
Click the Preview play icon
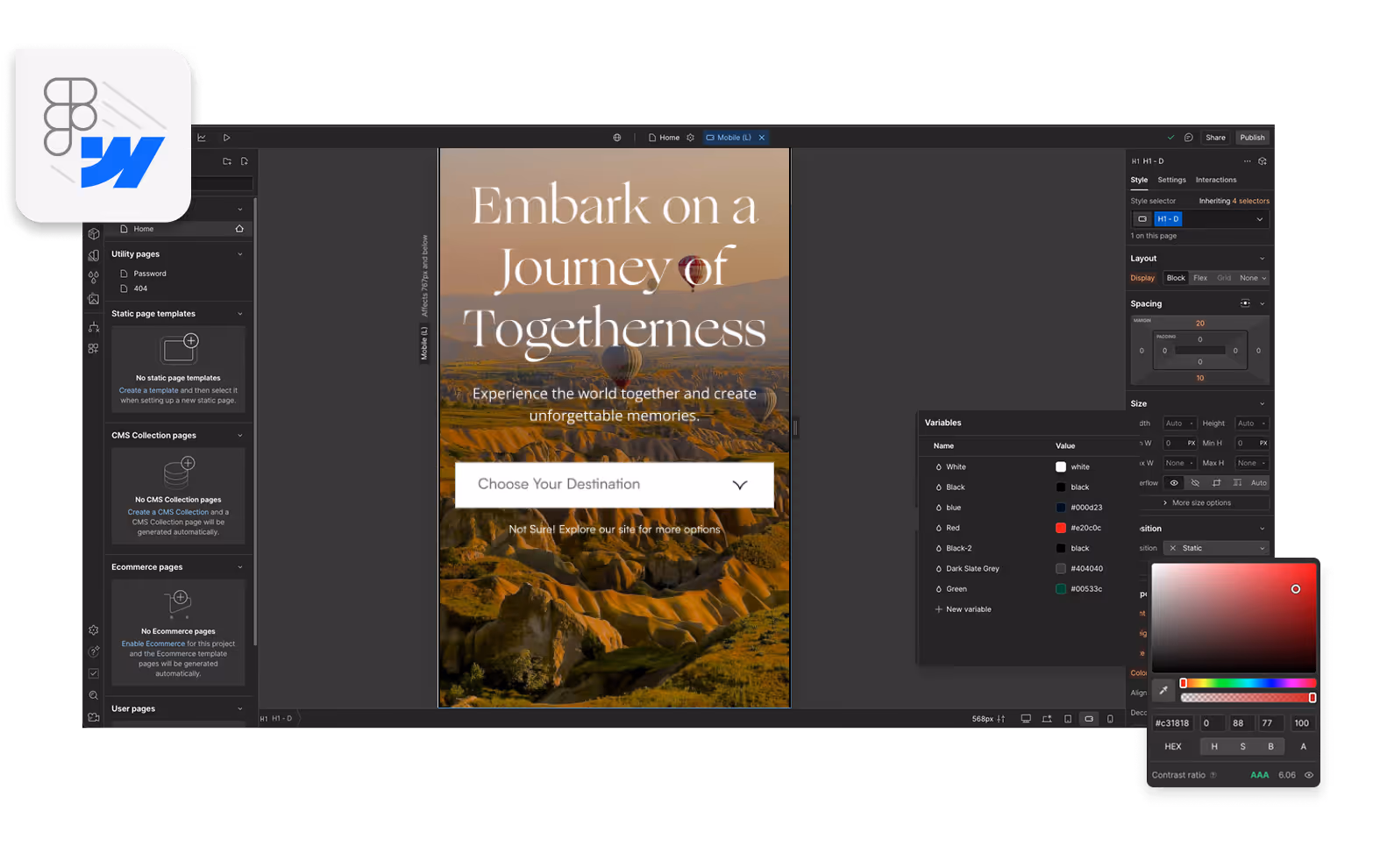[226, 138]
